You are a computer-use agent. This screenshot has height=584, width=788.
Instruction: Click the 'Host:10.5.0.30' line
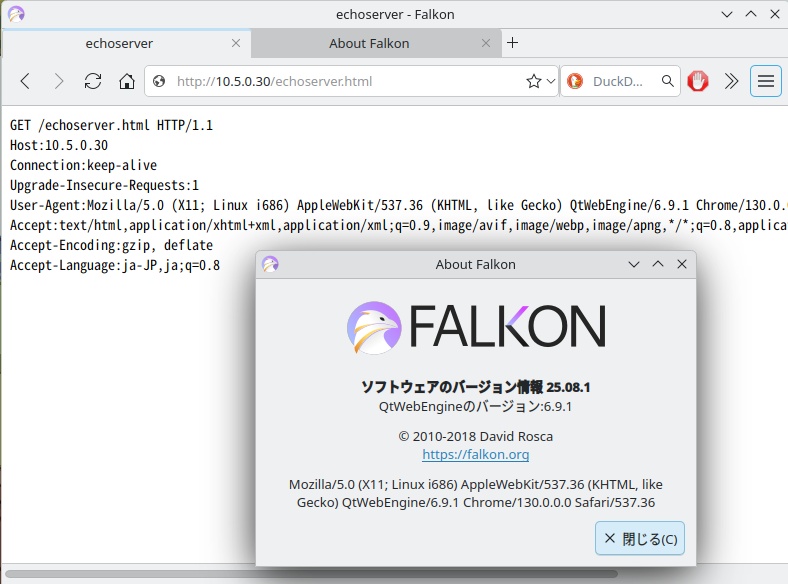pyautogui.click(x=59, y=145)
